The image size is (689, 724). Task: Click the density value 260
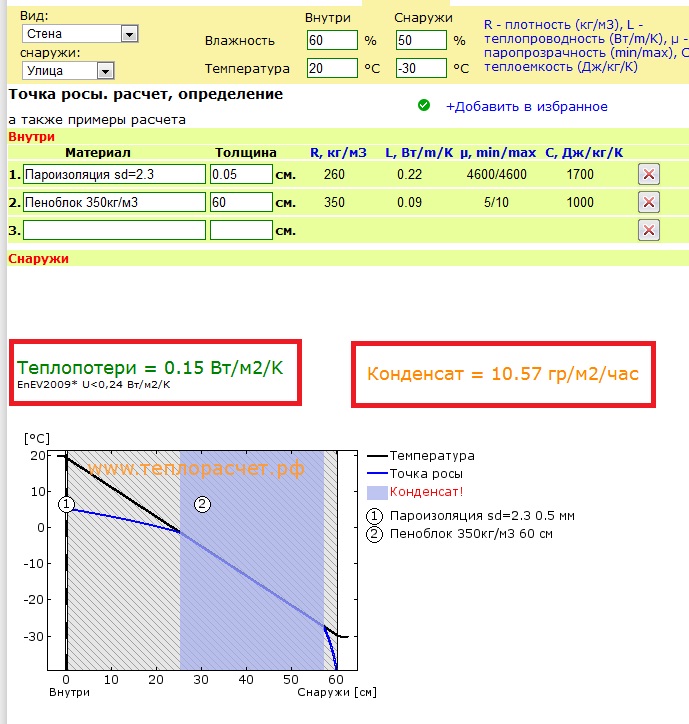point(334,175)
